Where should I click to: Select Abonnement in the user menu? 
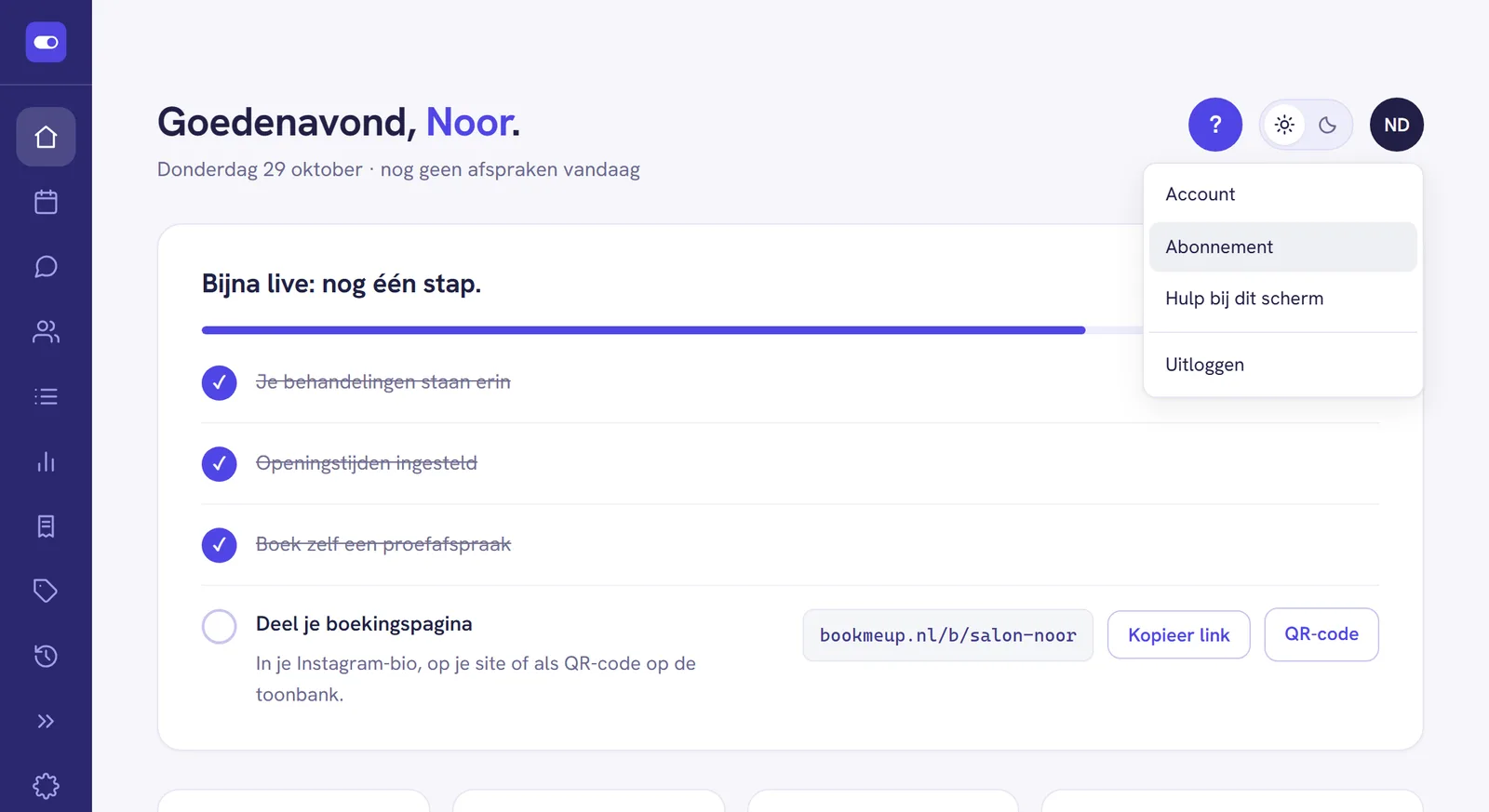pos(1283,246)
